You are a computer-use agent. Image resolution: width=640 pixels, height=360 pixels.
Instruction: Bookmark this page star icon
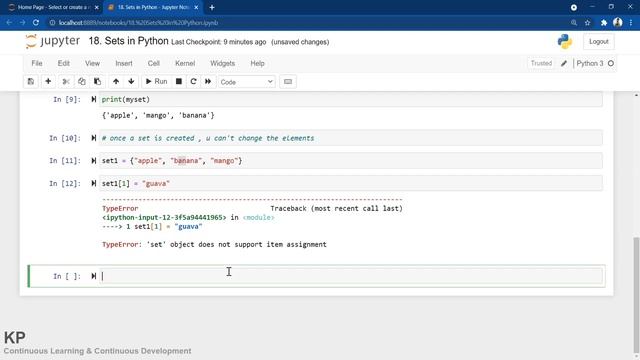click(x=587, y=23)
